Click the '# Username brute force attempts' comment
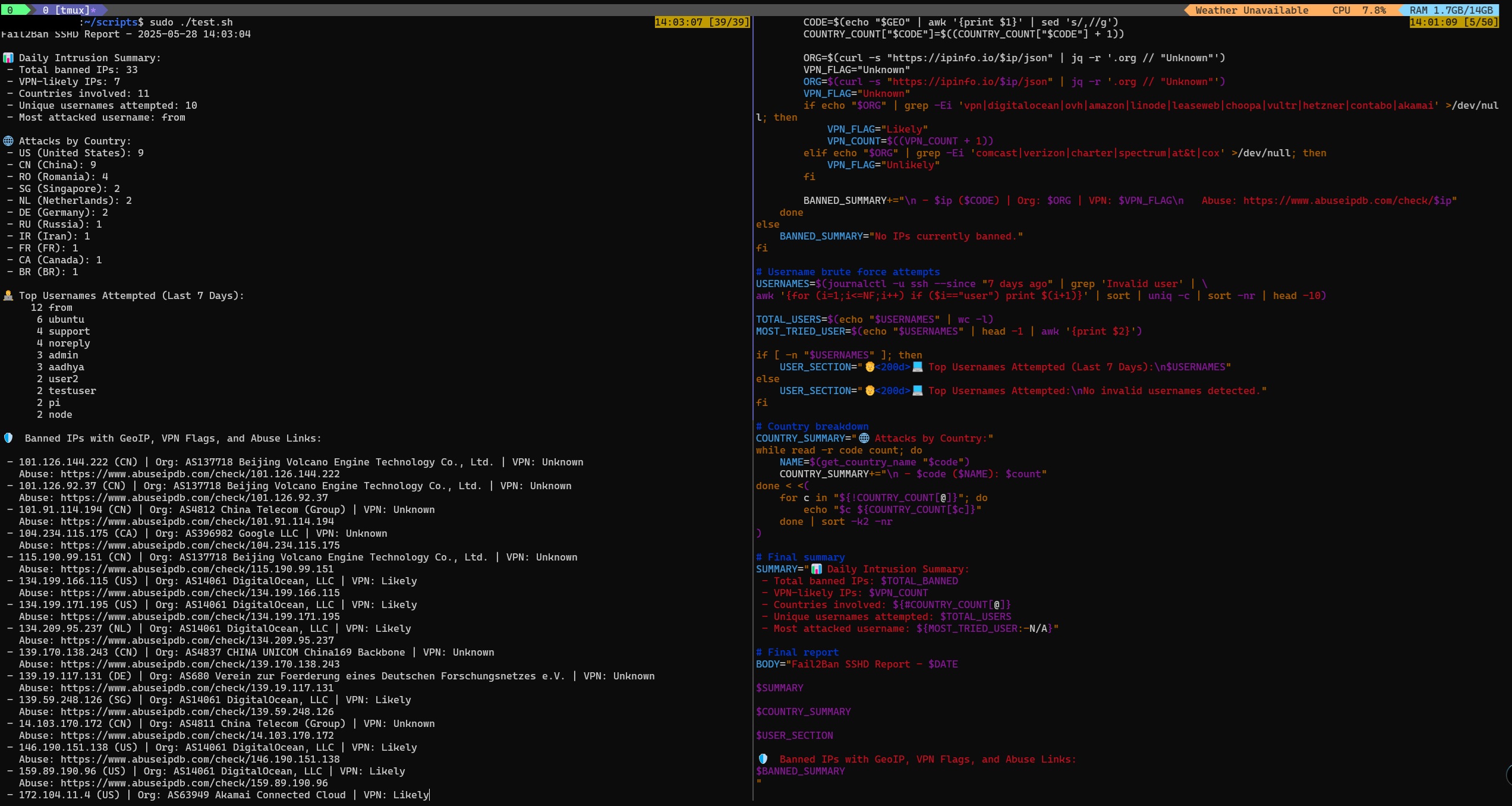 848,272
